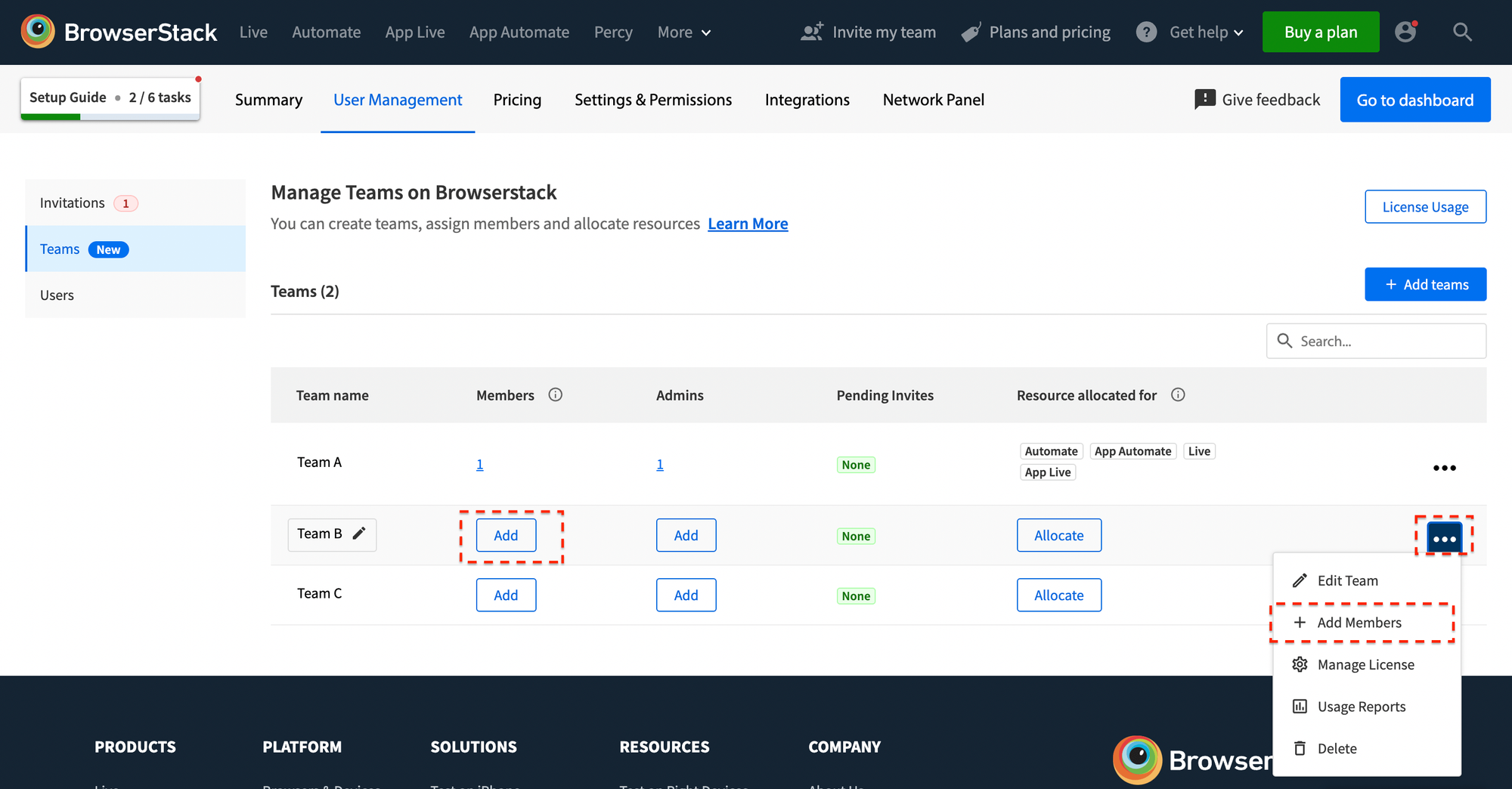Click the footer BrowserStack logo
1512x789 pixels.
pyautogui.click(x=1192, y=760)
